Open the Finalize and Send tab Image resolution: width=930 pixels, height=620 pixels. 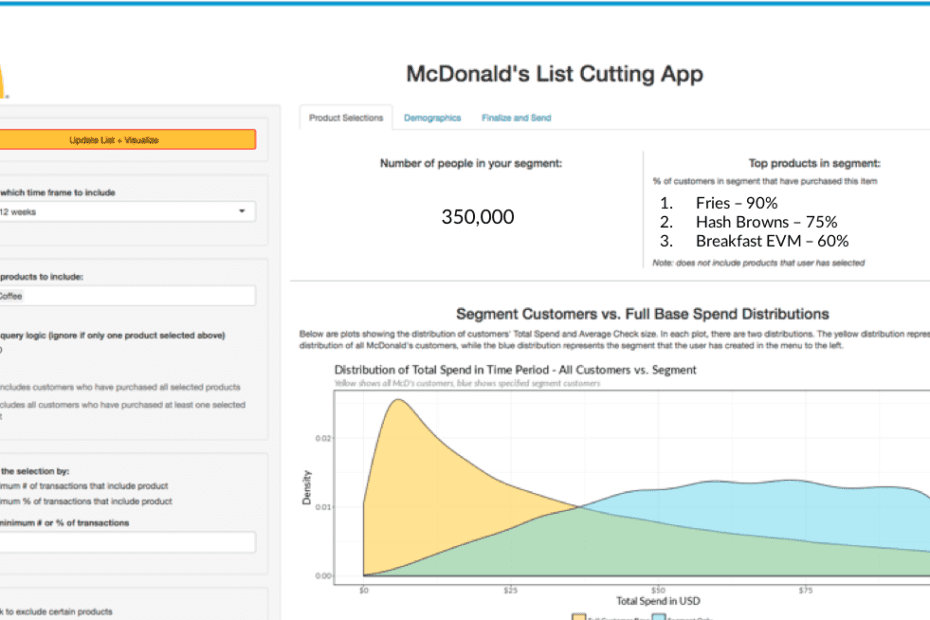pyautogui.click(x=516, y=118)
